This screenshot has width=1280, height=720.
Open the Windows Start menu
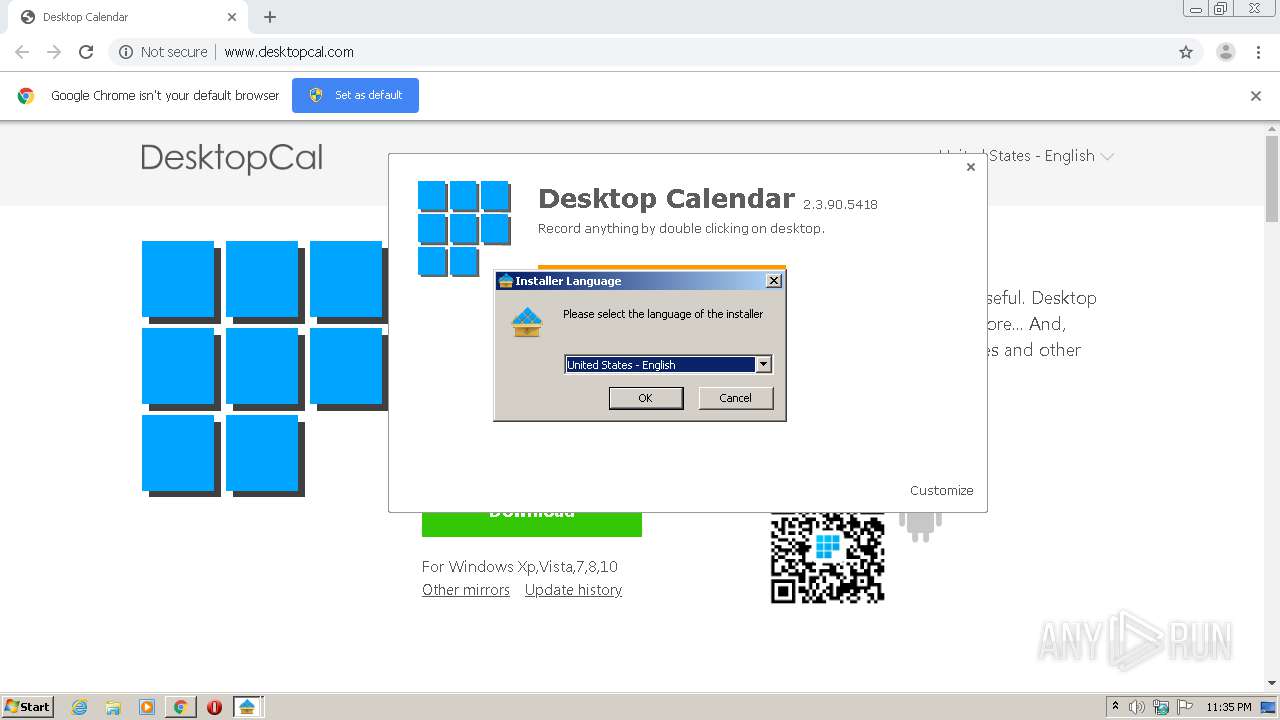pyautogui.click(x=27, y=706)
